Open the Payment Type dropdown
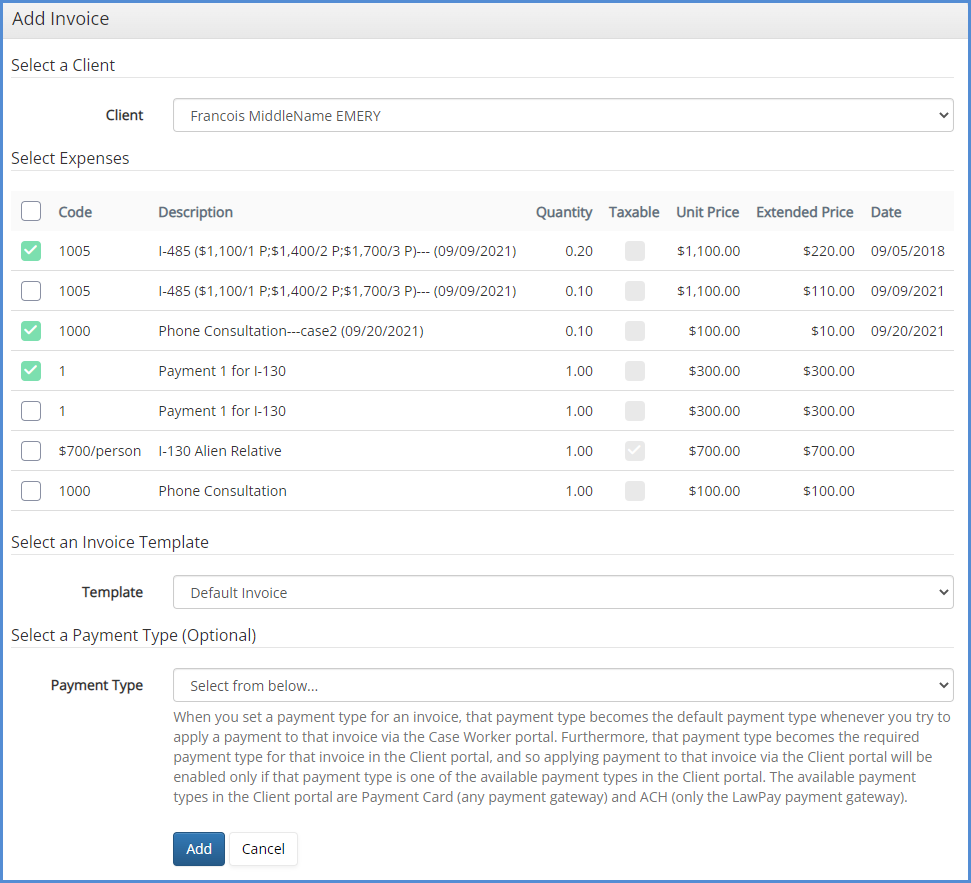The width and height of the screenshot is (971, 883). coord(563,686)
